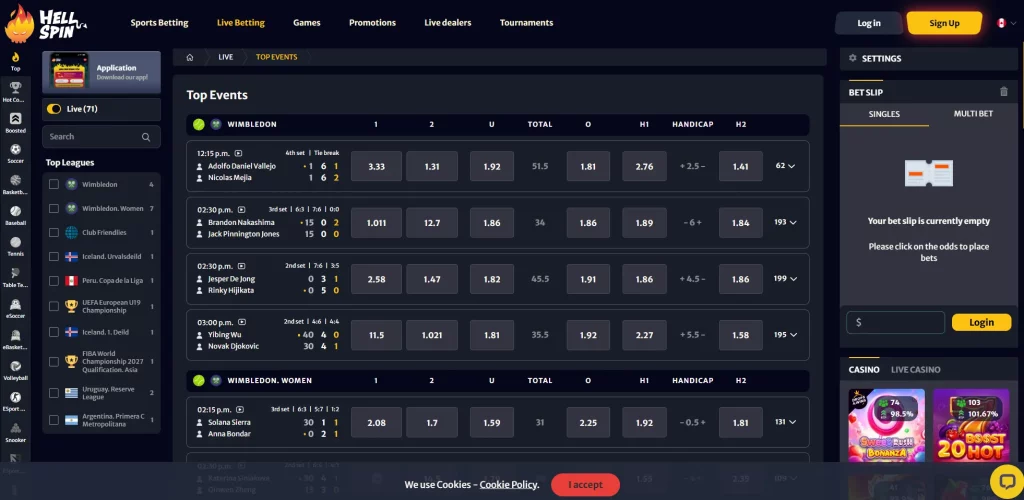
Task: Check the Wimbledon. Women league checkbox
Action: pos(54,209)
